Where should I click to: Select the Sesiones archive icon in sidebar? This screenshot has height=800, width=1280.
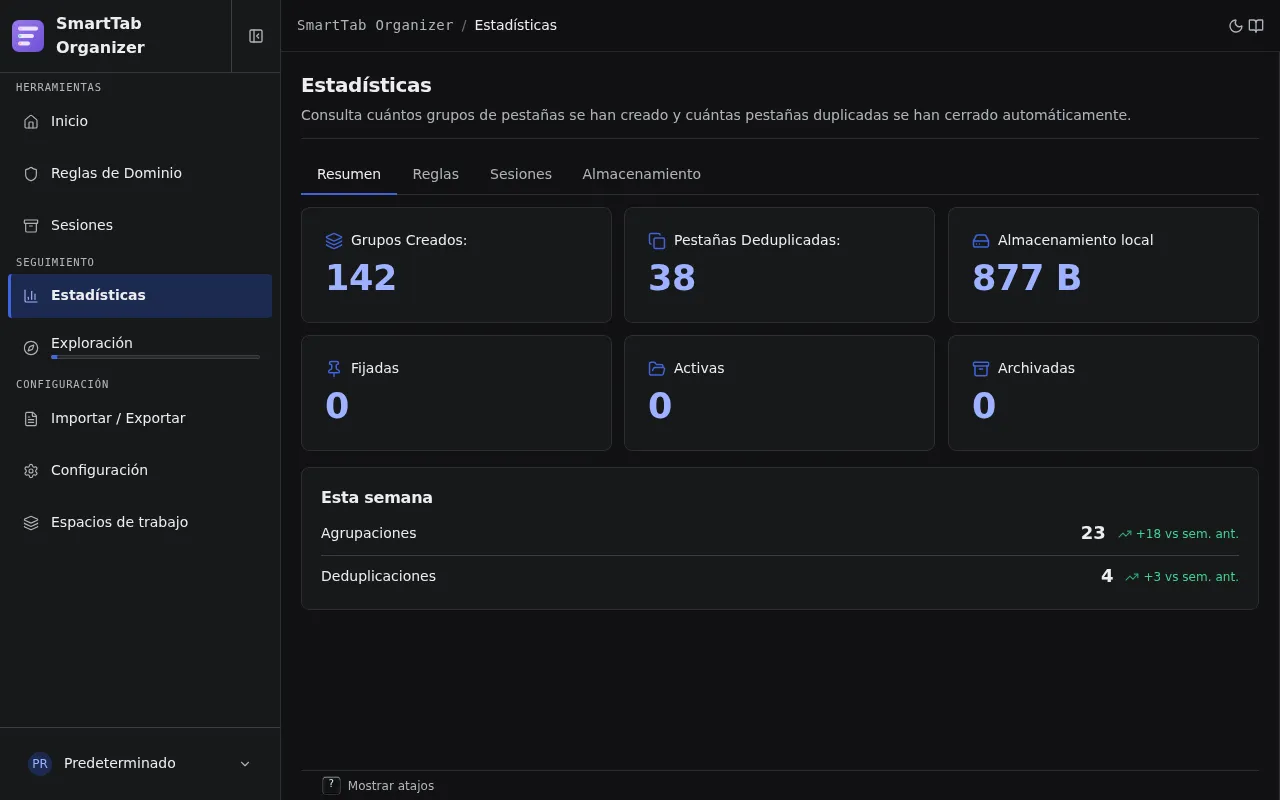click(31, 225)
